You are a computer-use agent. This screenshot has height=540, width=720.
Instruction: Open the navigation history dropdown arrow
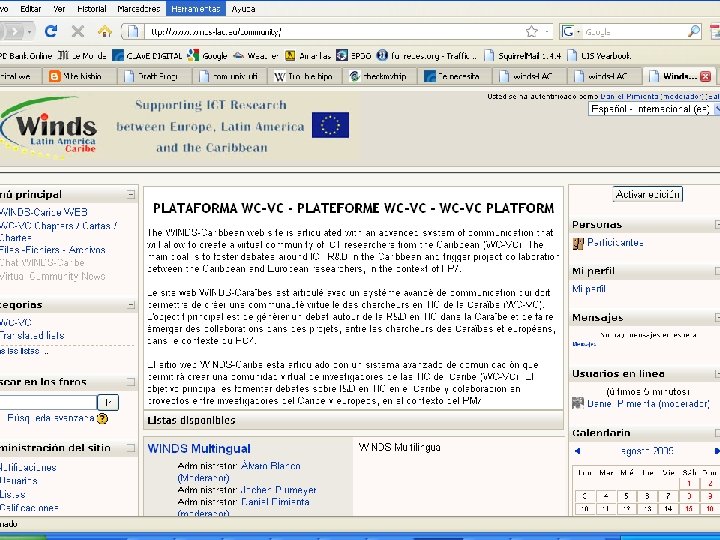point(29,32)
